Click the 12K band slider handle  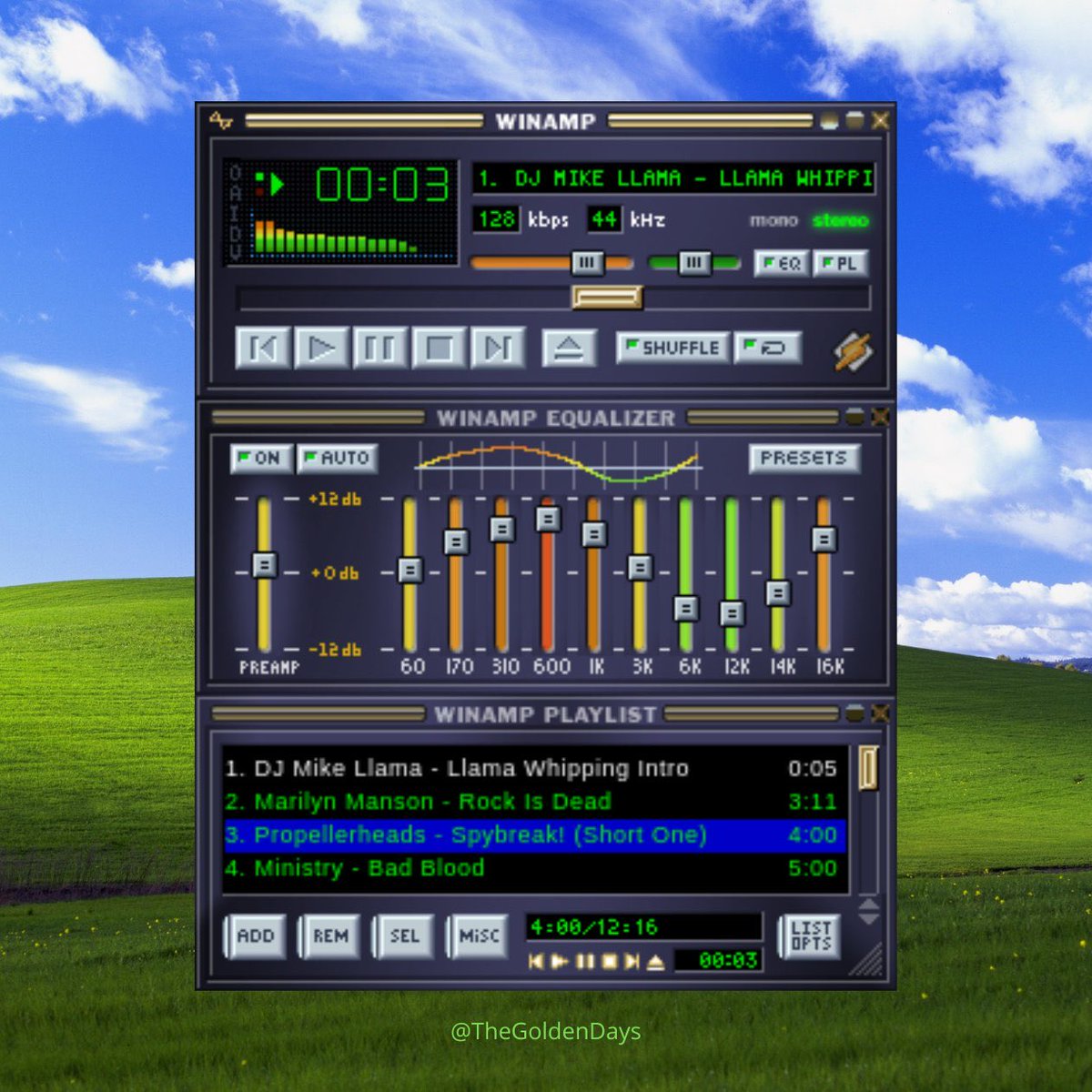[x=733, y=613]
